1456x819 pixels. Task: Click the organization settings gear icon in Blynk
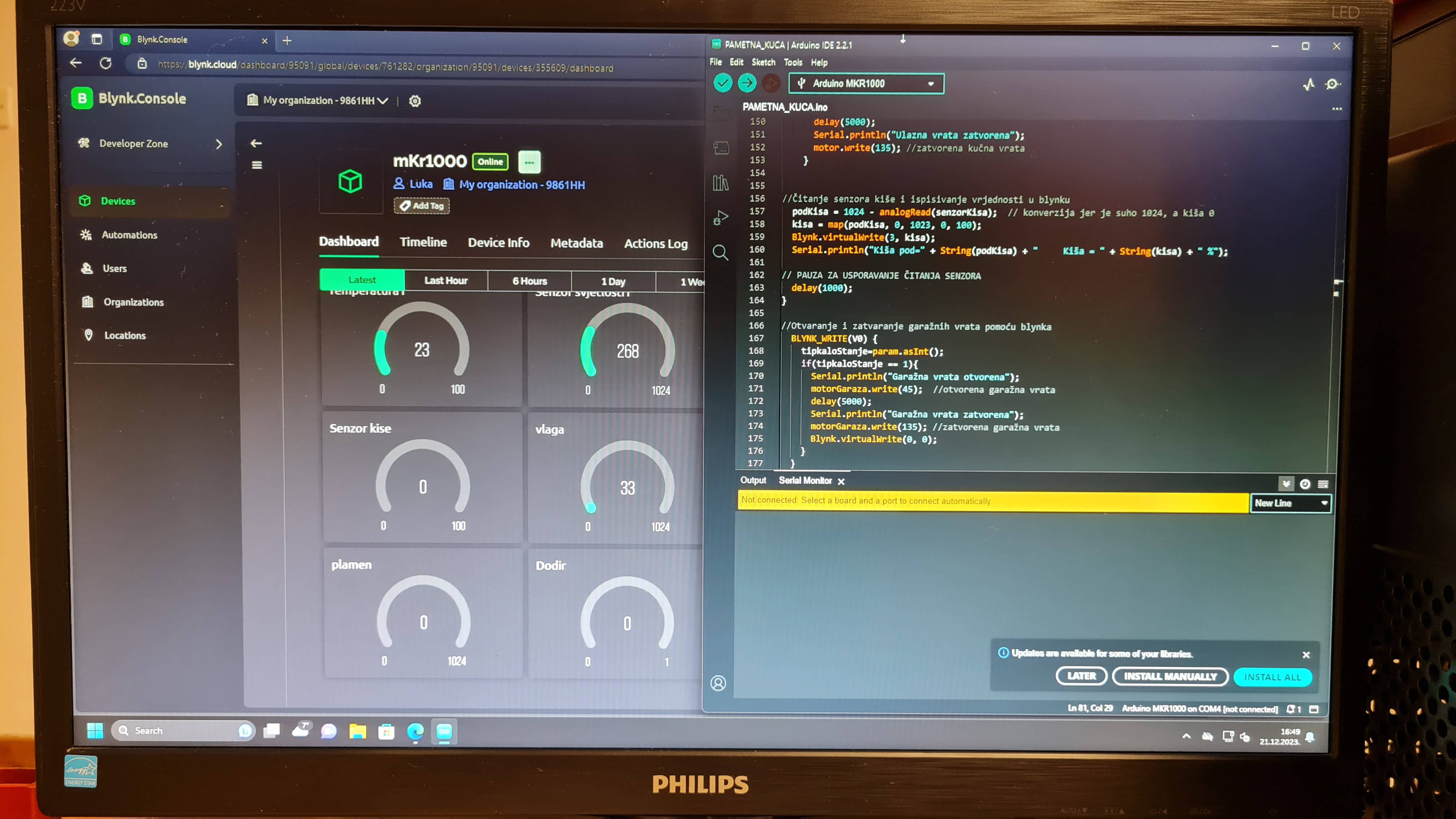click(x=415, y=101)
